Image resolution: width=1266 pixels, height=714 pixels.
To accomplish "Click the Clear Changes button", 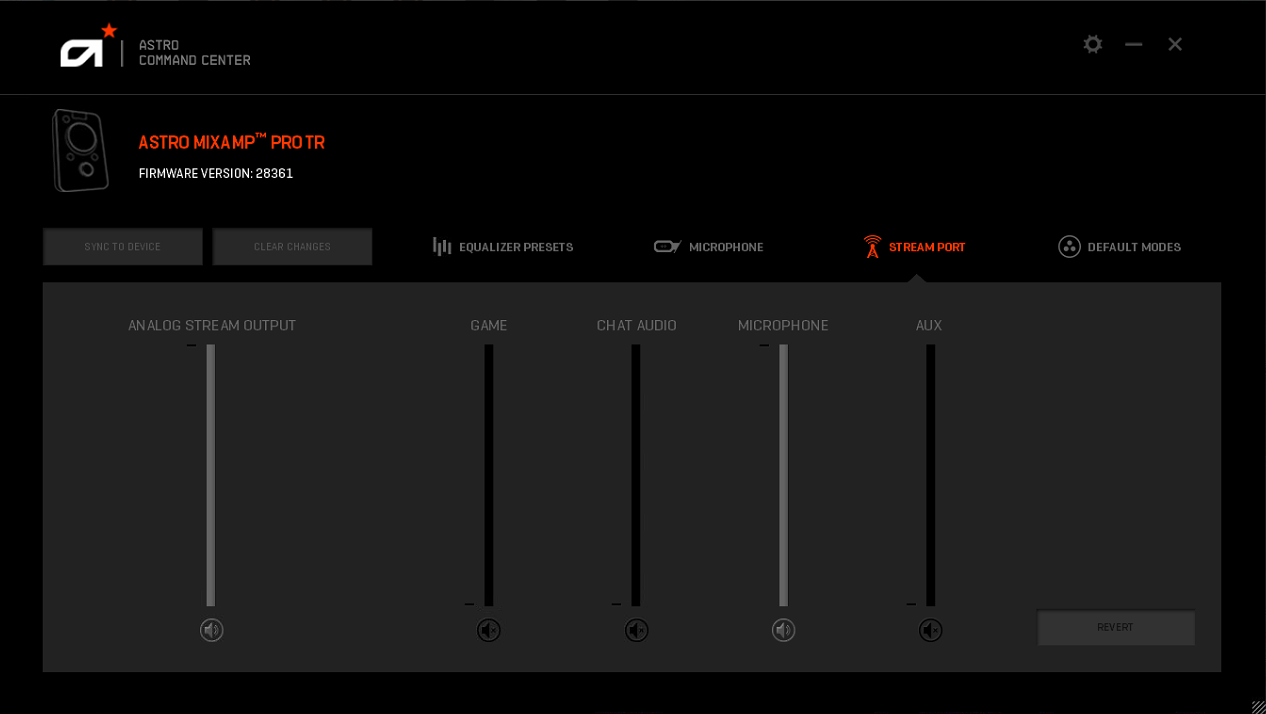I will [292, 246].
